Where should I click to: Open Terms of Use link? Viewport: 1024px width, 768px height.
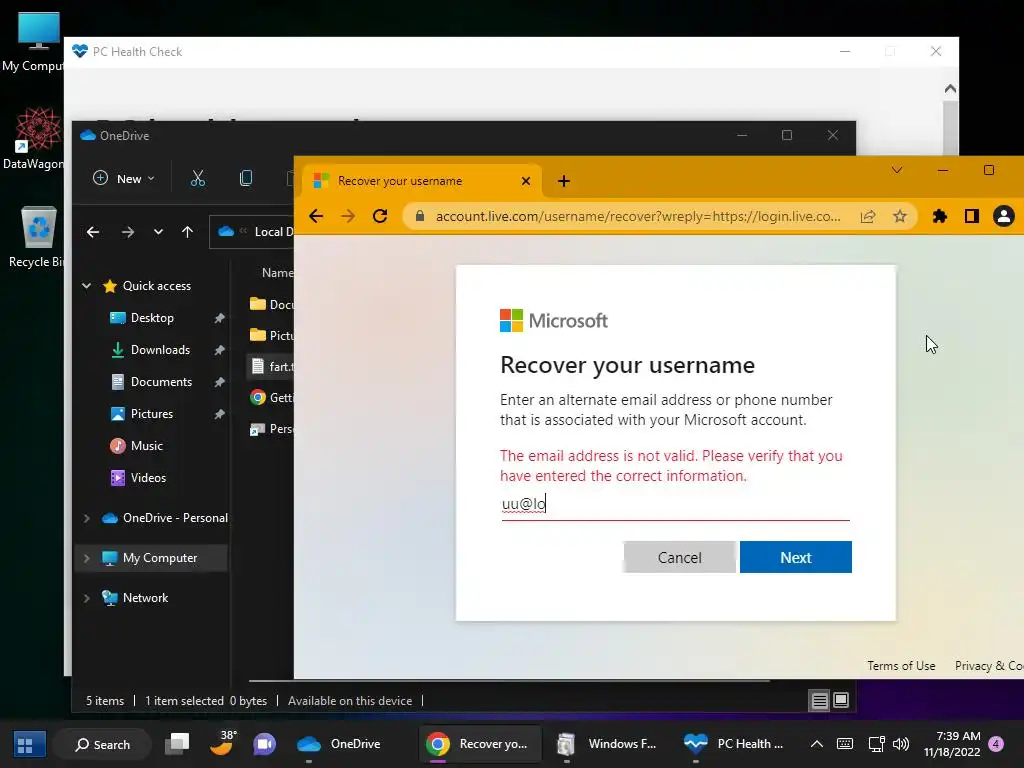tap(901, 665)
